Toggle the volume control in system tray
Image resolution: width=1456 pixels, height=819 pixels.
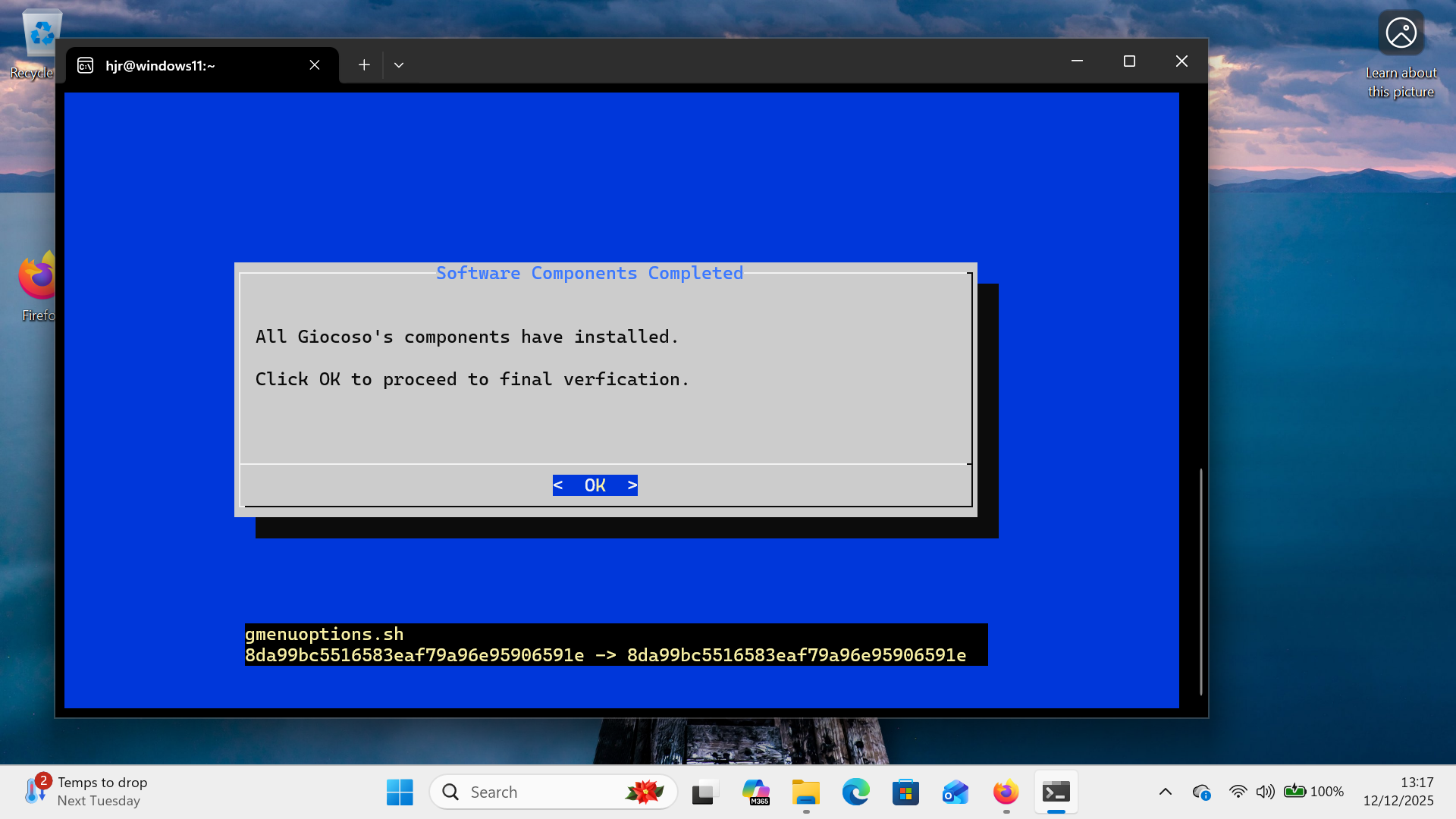(x=1265, y=791)
